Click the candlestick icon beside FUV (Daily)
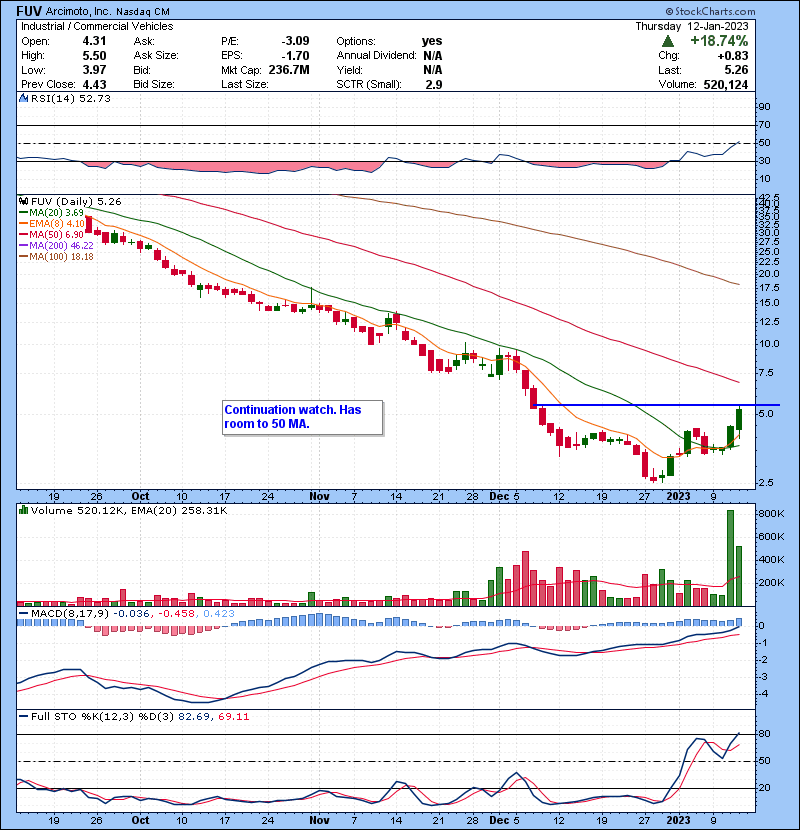This screenshot has width=800, height=830. 23,201
